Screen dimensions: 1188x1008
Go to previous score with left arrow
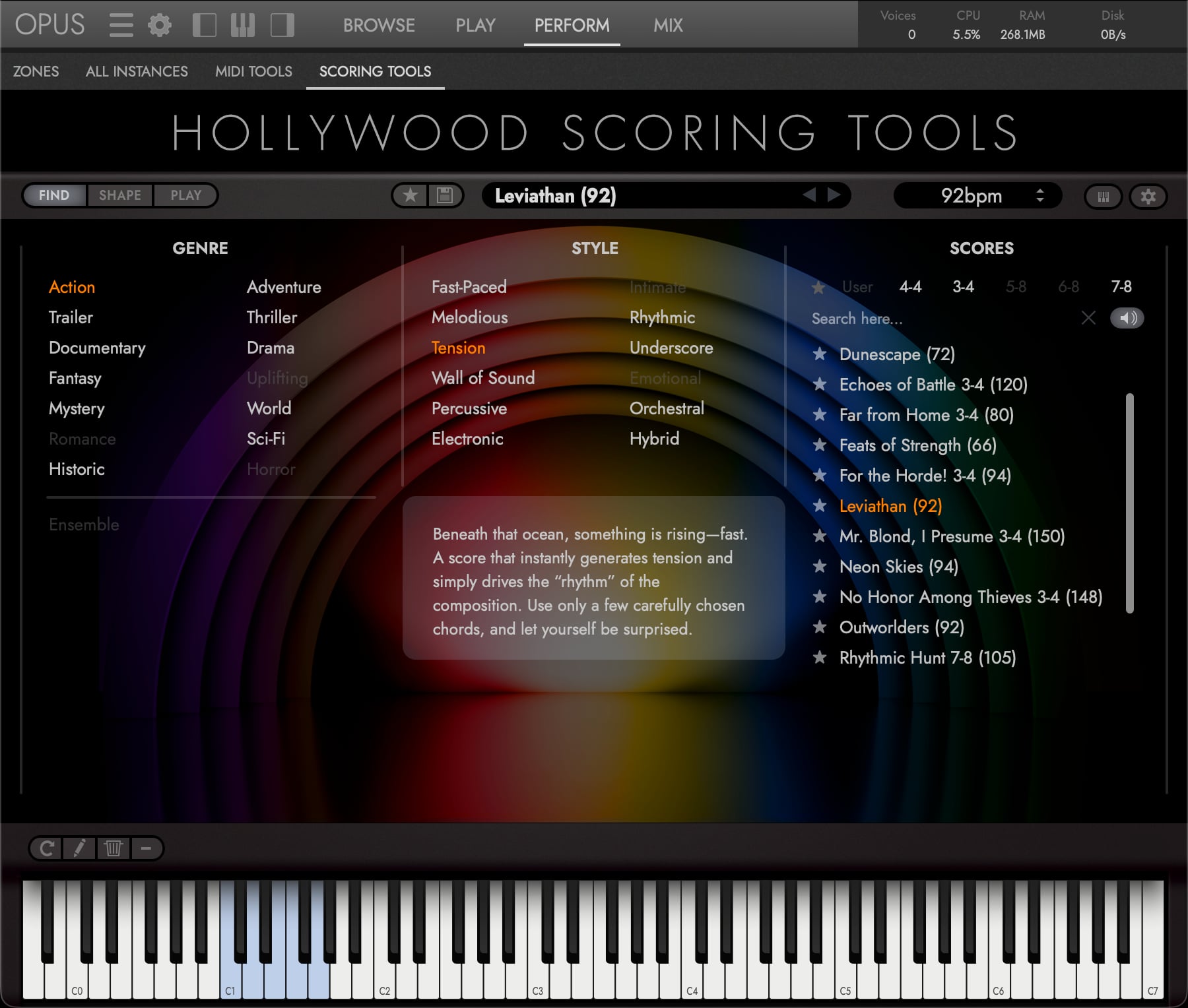809,195
